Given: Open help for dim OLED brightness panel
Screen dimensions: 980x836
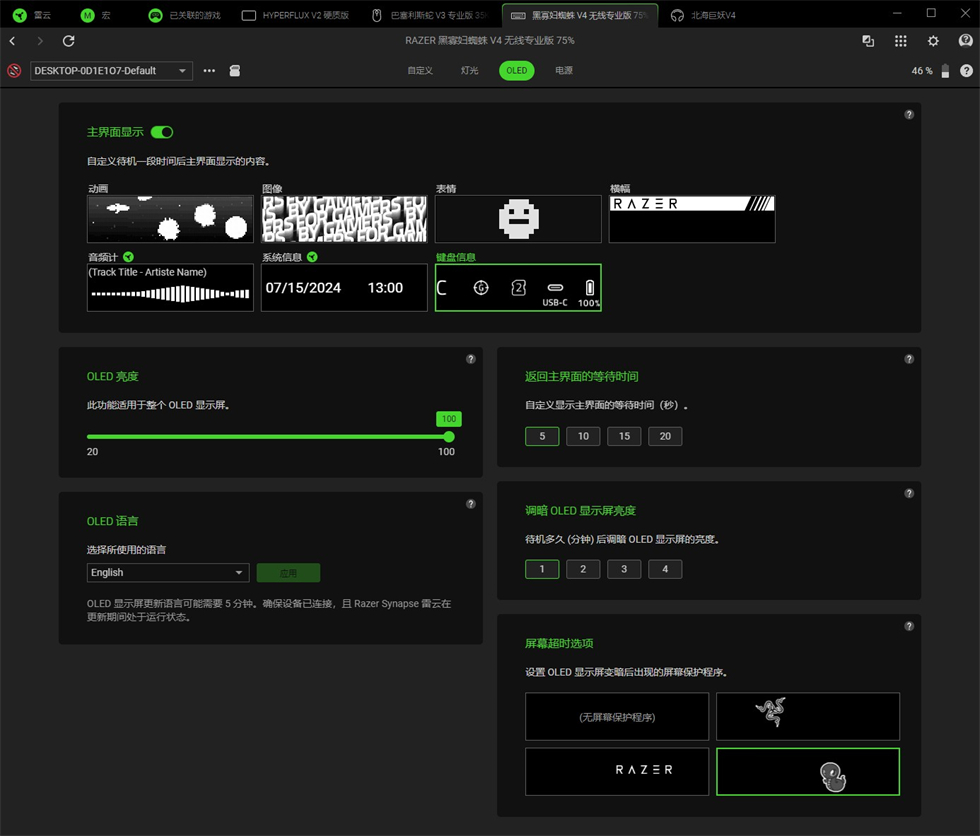Looking at the screenshot, I should coord(909,493).
